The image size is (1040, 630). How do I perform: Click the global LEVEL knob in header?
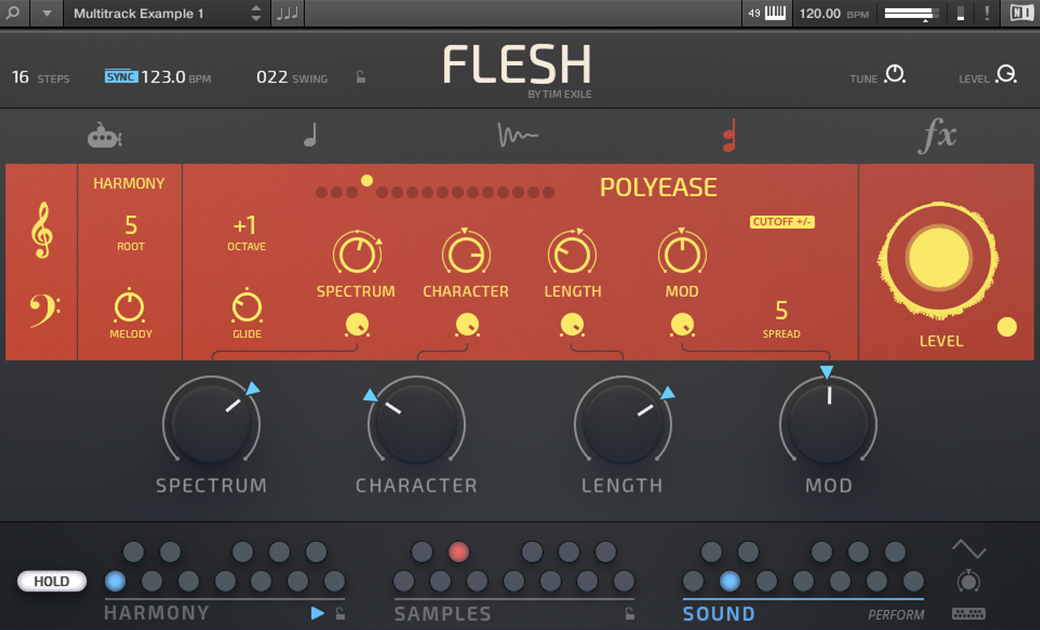[x=1006, y=74]
